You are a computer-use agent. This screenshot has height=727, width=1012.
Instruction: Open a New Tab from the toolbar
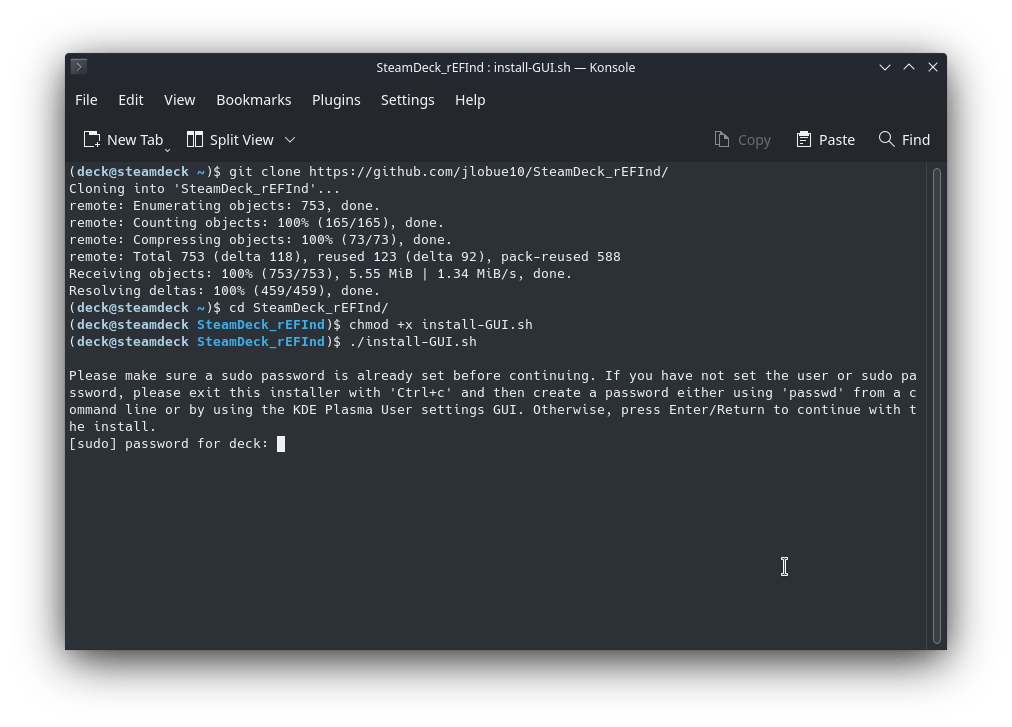coord(123,140)
